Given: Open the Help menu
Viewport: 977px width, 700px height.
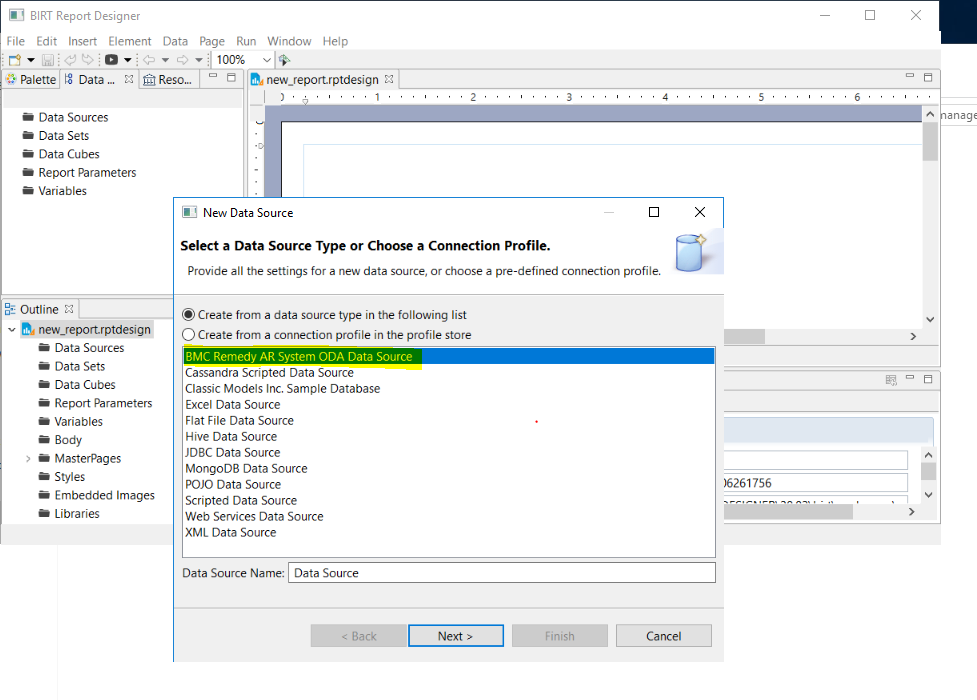Looking at the screenshot, I should click(x=335, y=41).
